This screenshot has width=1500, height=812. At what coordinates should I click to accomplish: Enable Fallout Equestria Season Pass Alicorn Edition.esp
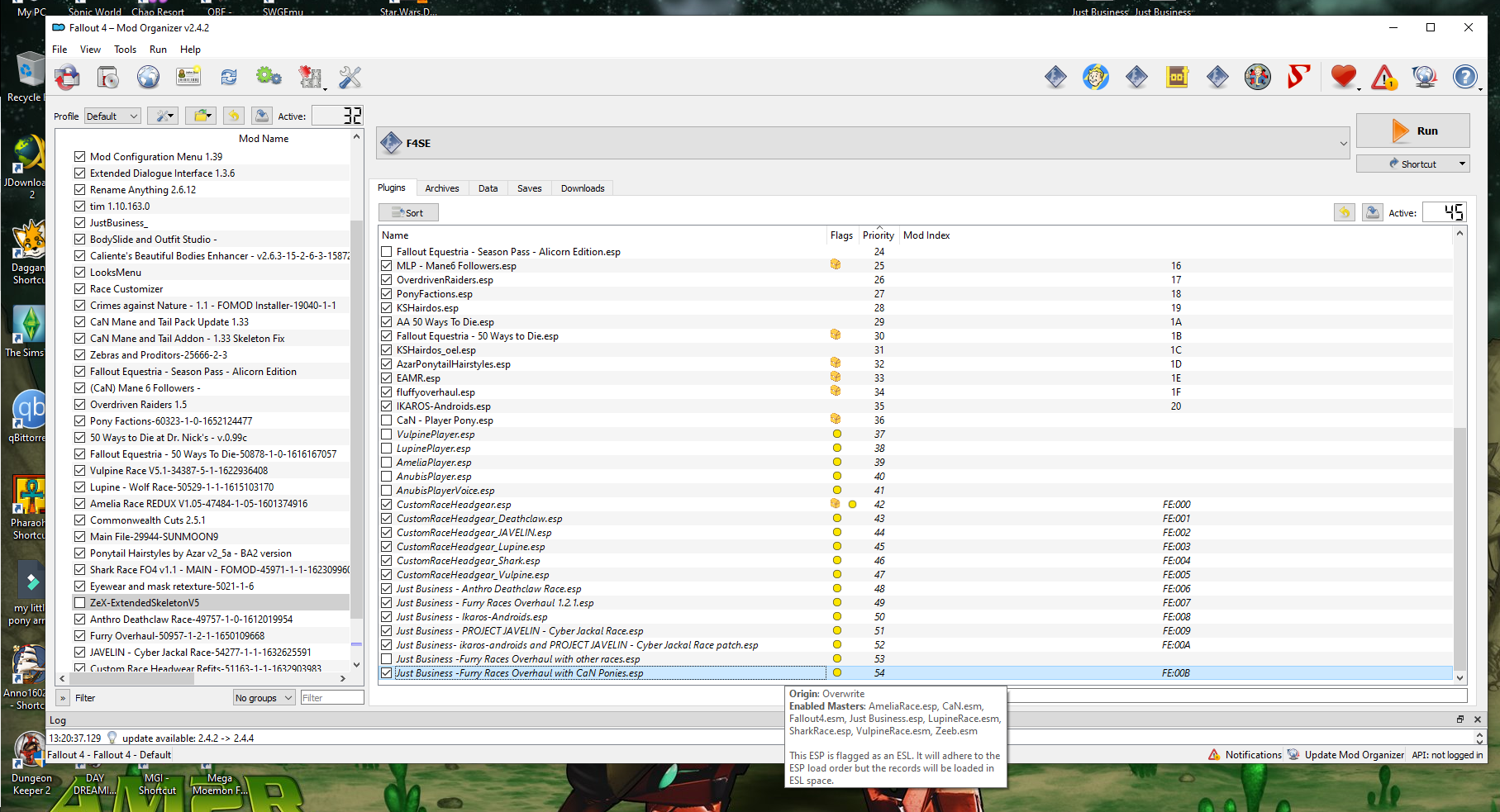click(x=387, y=252)
